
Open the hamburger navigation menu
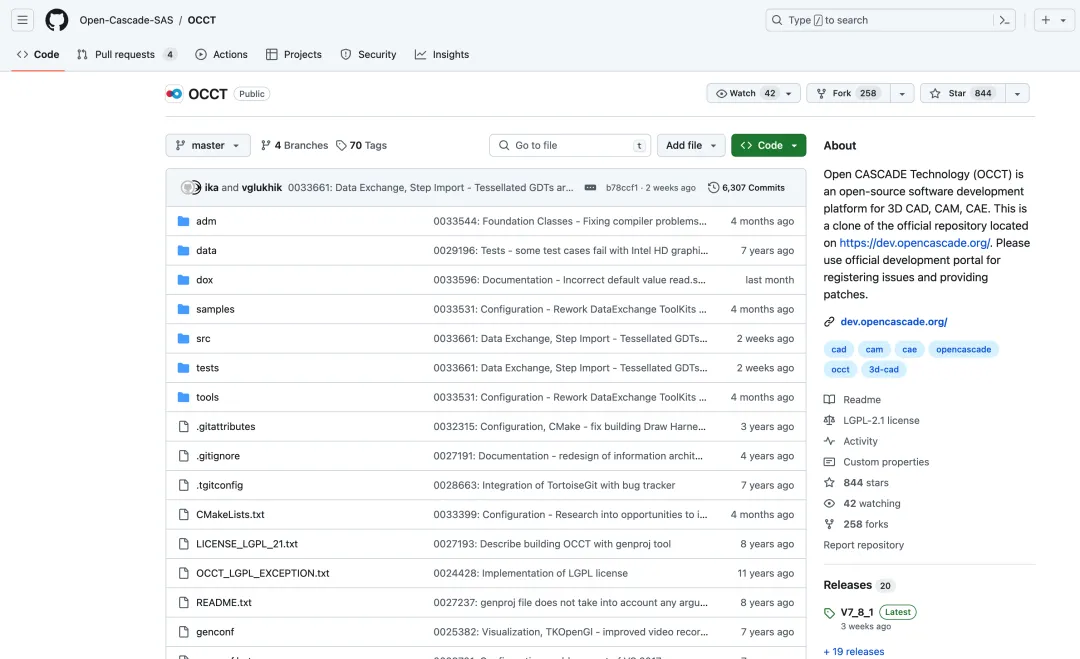pos(23,20)
